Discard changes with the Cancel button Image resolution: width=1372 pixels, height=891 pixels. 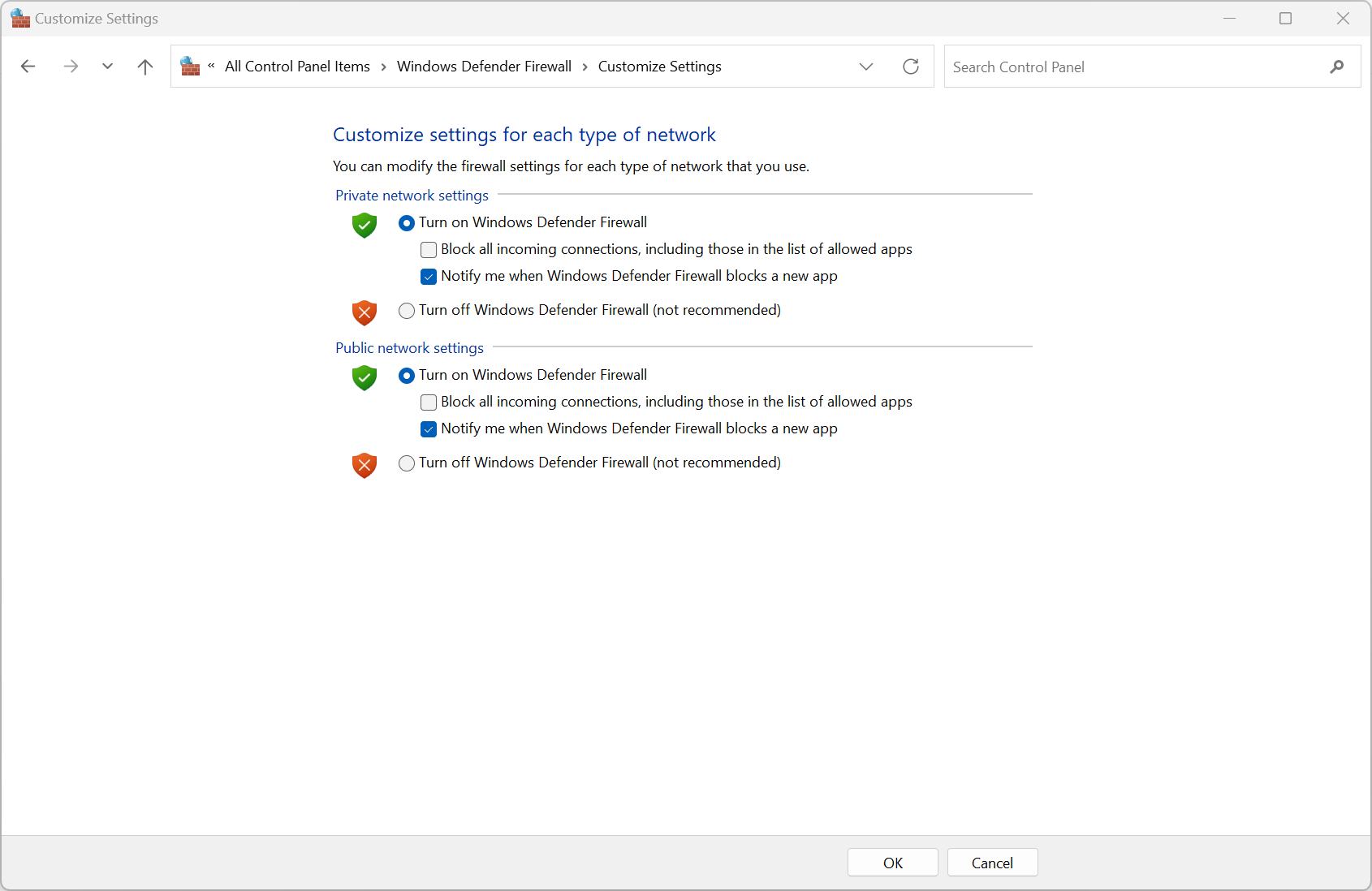[x=992, y=863]
